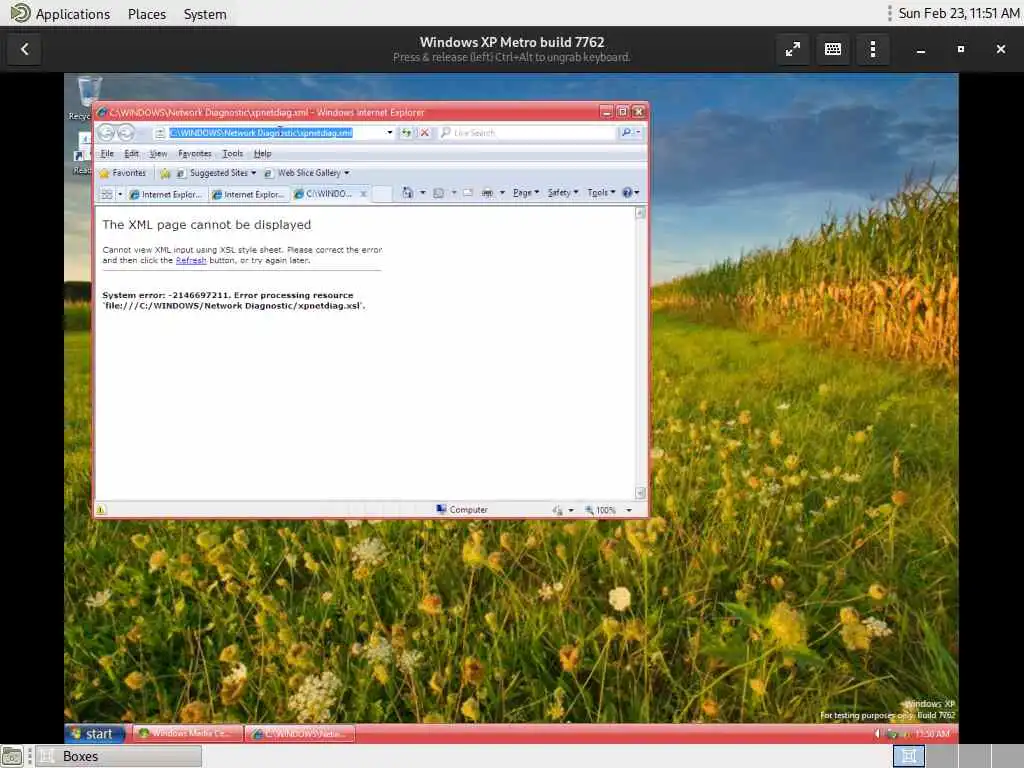
Task: Close the C:\WINDO... tab
Action: point(364,194)
